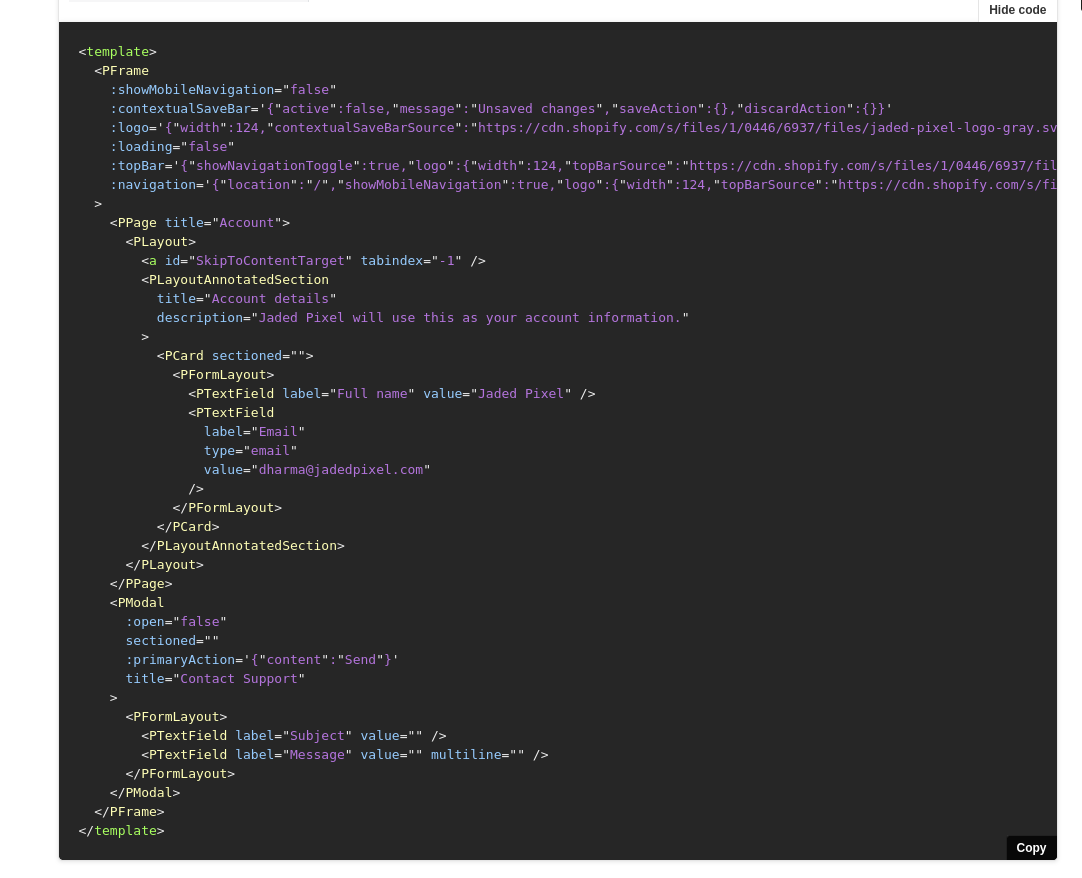This screenshot has width=1082, height=878.
Task: Click the :contextualSaveBar attribute line
Action: point(501,108)
